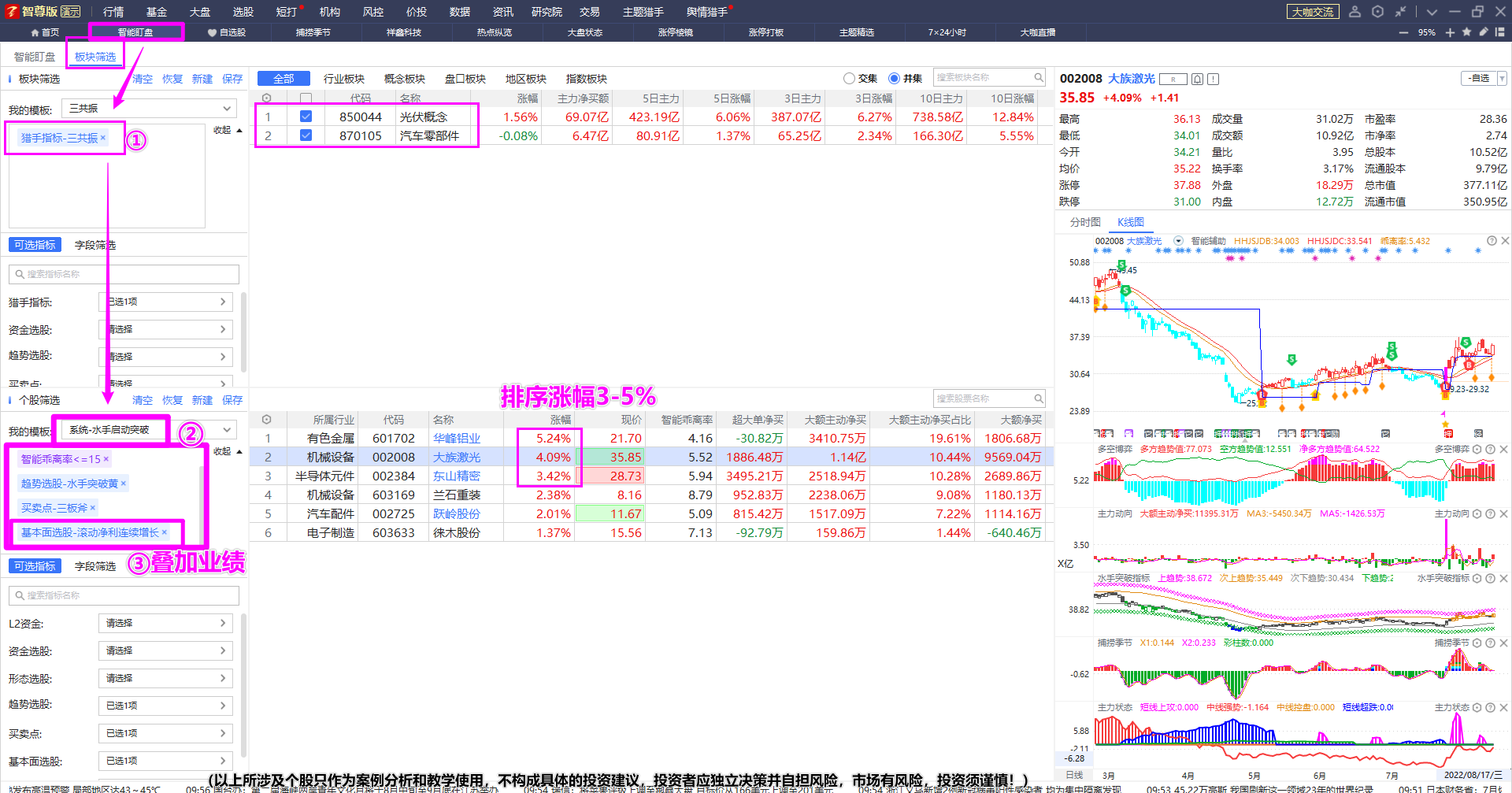Switch to the 板块筛选 tab
Screen dimensions: 1512x793
click(95, 57)
